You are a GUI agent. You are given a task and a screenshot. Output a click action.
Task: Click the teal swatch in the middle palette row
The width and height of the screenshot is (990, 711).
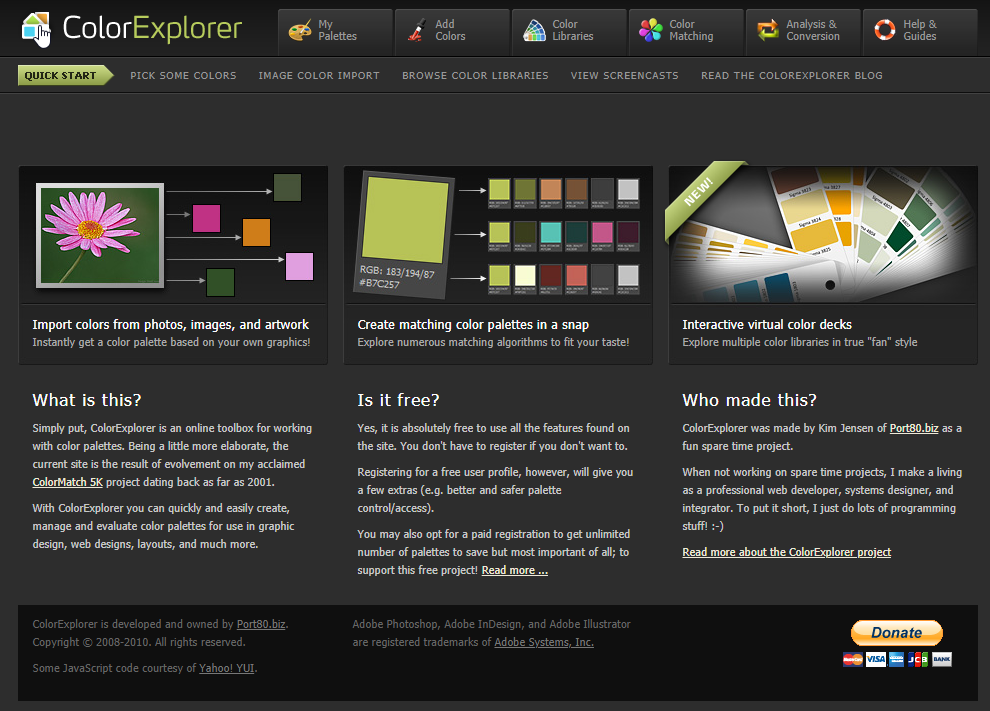tap(551, 232)
